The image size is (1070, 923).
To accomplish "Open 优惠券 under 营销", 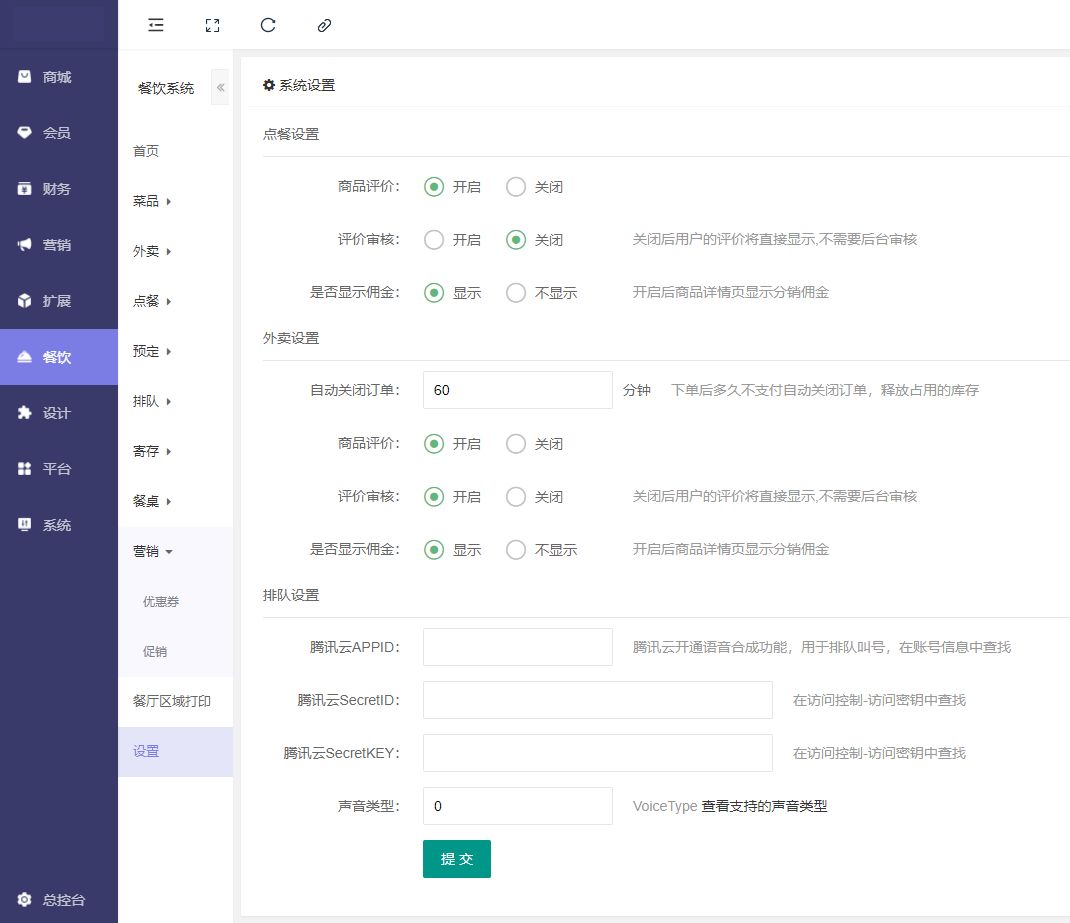I will (x=161, y=602).
